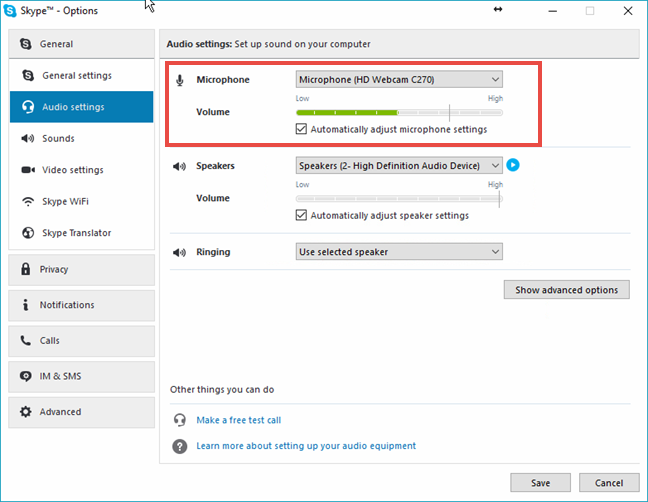Screen dimensions: 648x502
Task: Click the chat bubble icon beside IM & SMS
Action: click(x=26, y=376)
